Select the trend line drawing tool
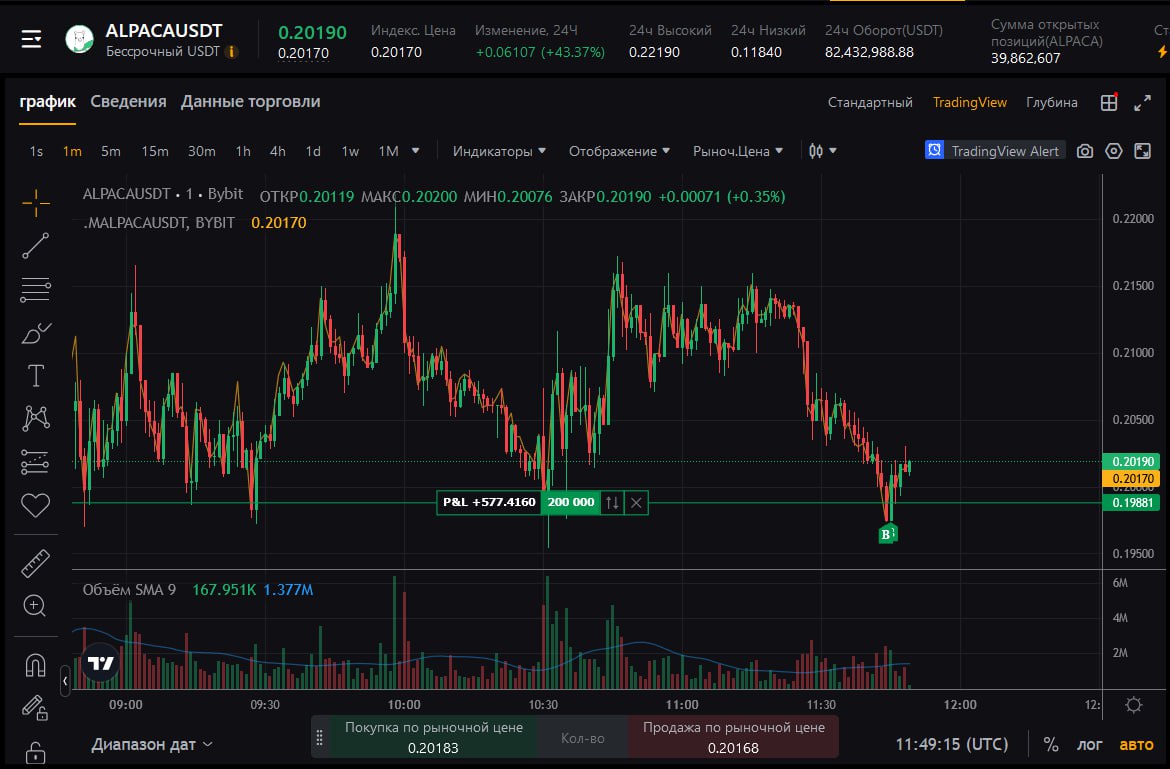 (x=35, y=246)
